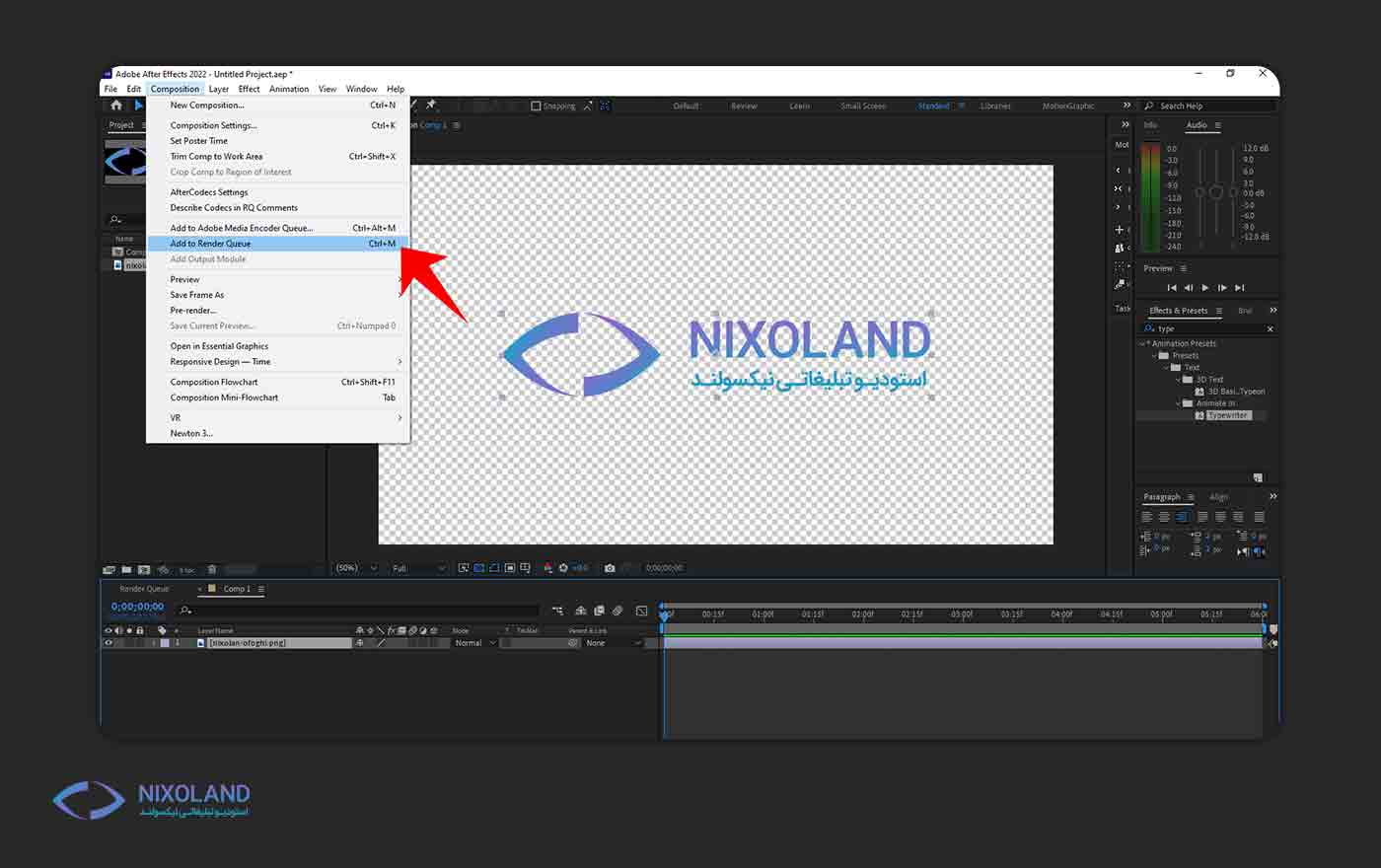Open the Composition Mini-Flowchart icon in timeline
Screen dimensions: 1381x868
coord(557,611)
